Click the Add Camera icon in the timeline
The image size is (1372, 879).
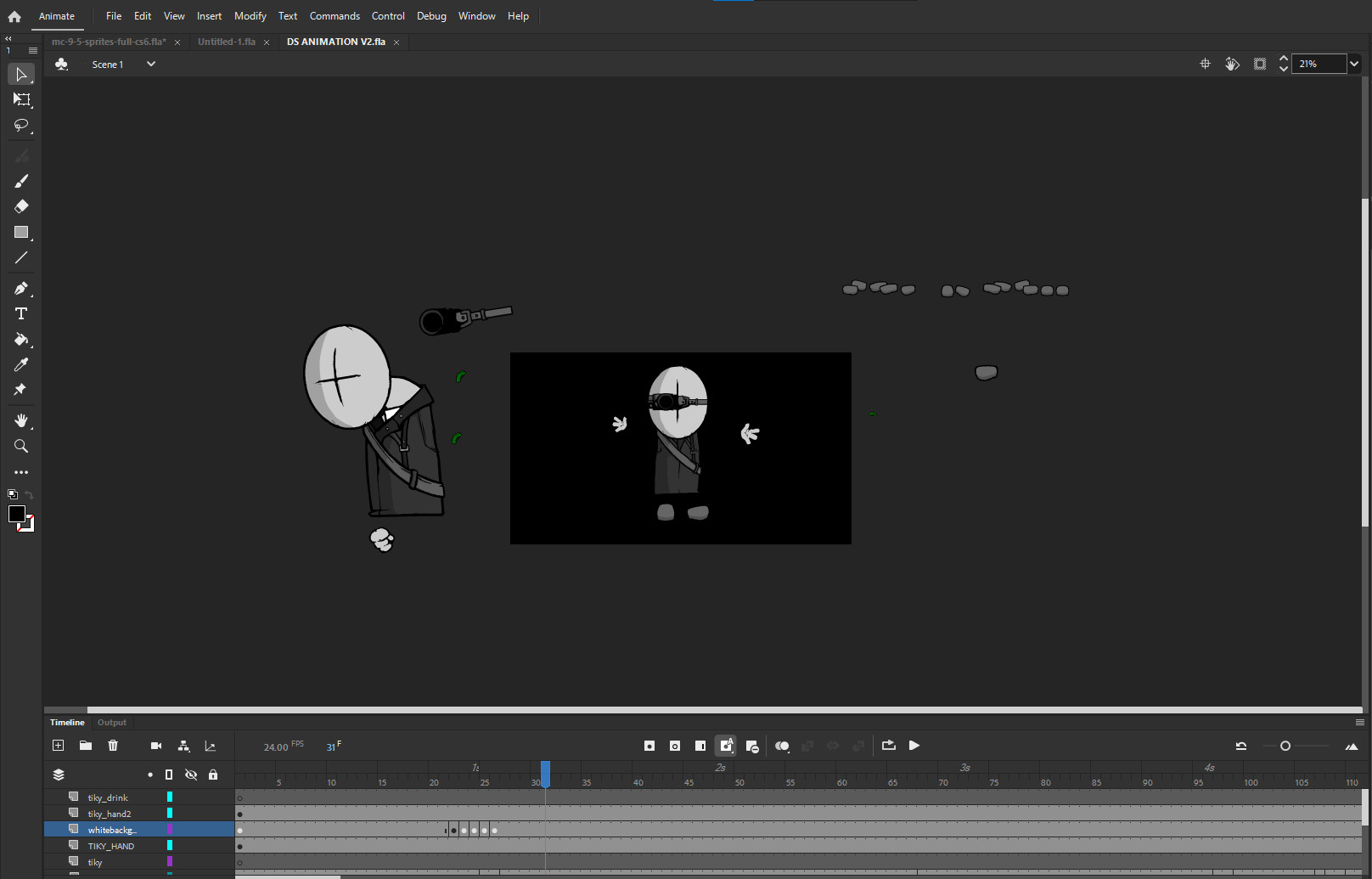click(x=156, y=746)
